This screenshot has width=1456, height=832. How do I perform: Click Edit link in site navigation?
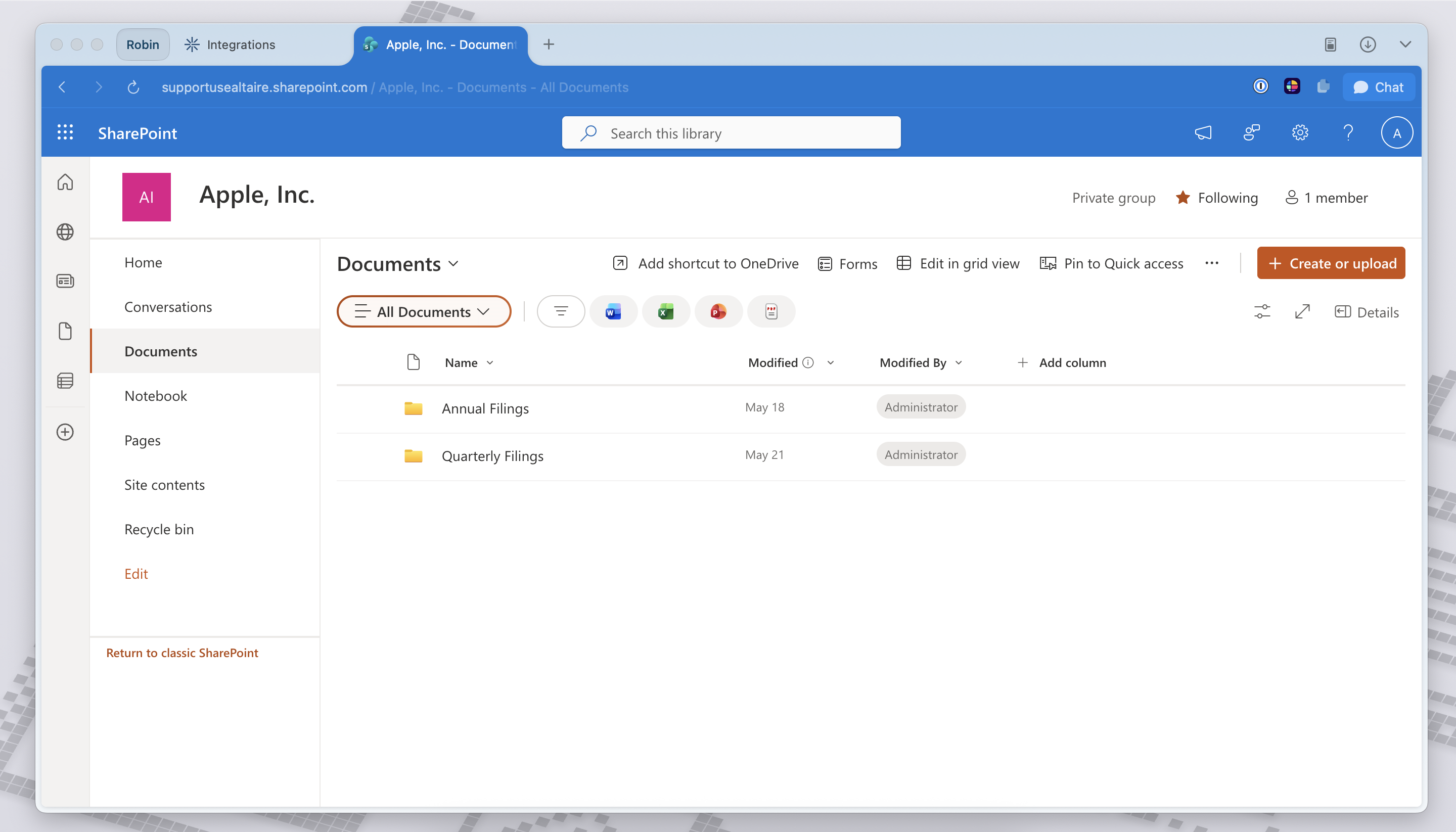pos(136,574)
